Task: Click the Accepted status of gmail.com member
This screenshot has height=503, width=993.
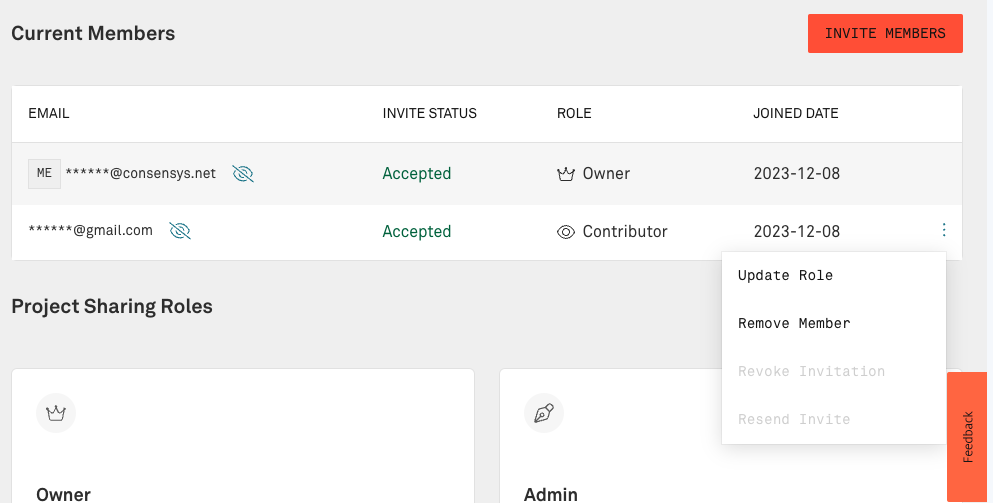Action: tap(417, 232)
